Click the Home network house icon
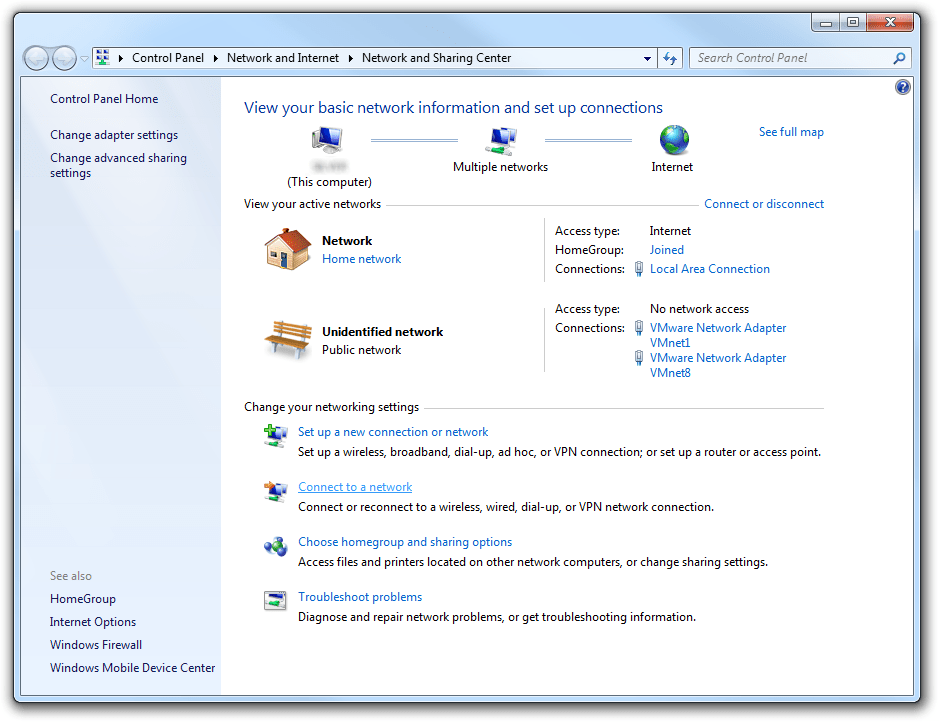Viewport: 939px width, 722px height. [288, 249]
